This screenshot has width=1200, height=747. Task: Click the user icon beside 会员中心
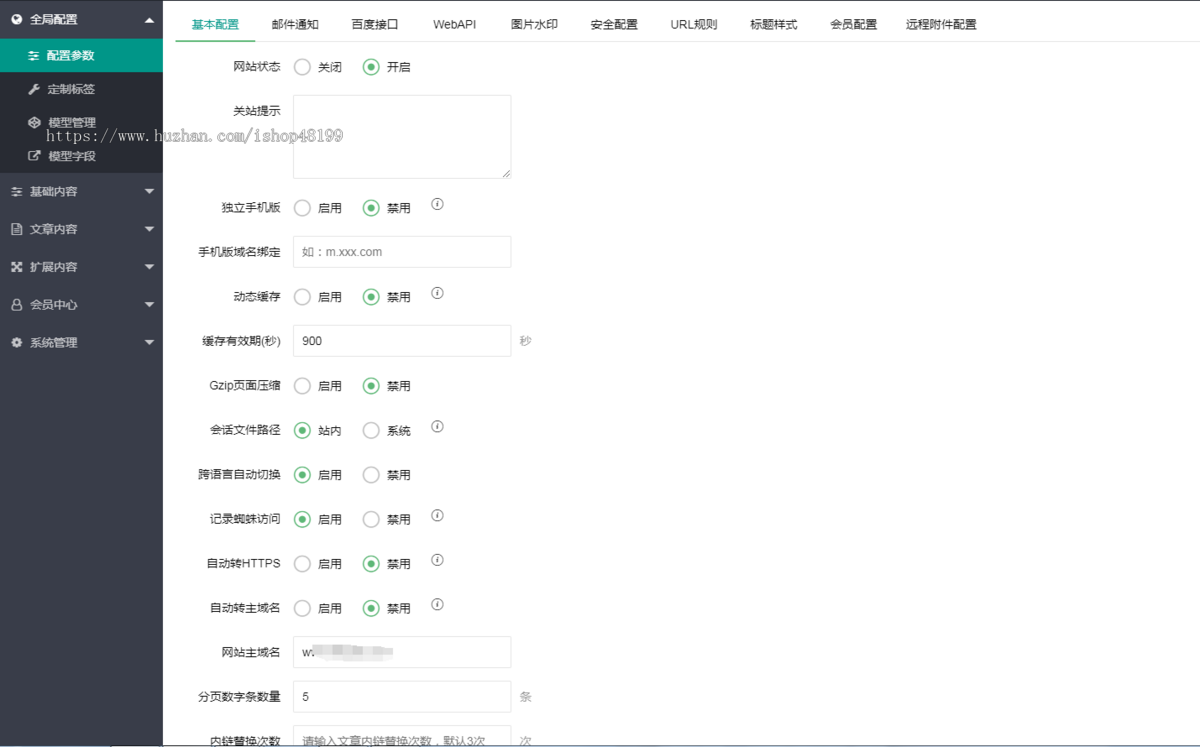(x=17, y=305)
